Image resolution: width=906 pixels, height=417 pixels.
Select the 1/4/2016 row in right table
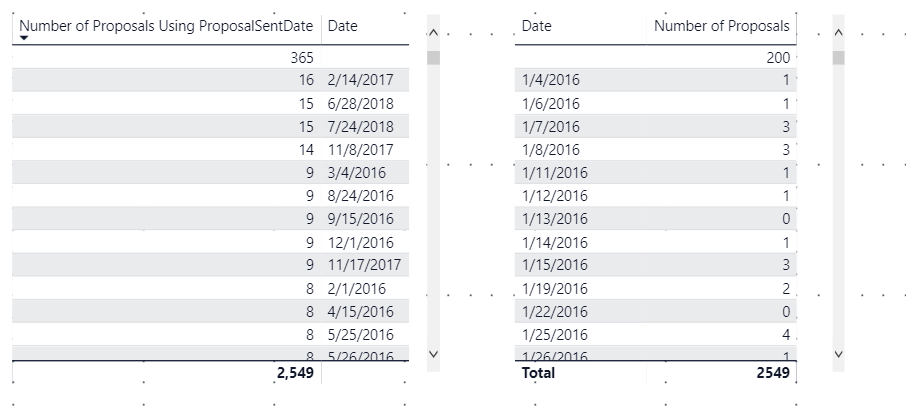coord(655,80)
